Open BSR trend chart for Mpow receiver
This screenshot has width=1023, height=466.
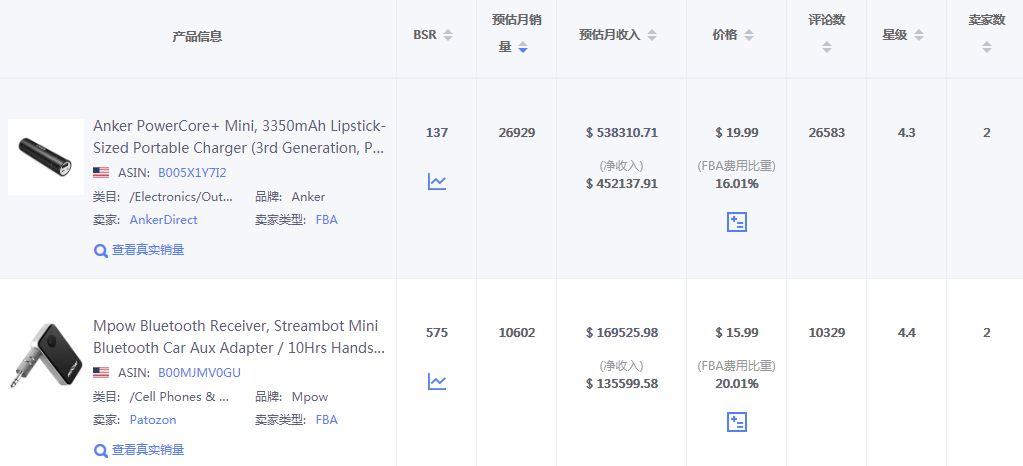[437, 381]
